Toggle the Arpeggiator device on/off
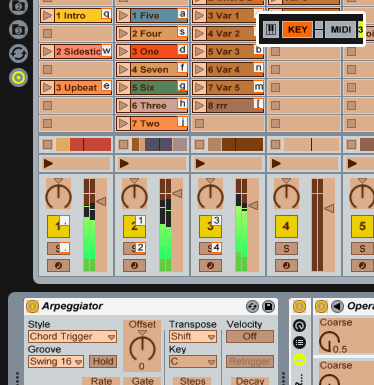This screenshot has height=385, width=374. (32, 306)
